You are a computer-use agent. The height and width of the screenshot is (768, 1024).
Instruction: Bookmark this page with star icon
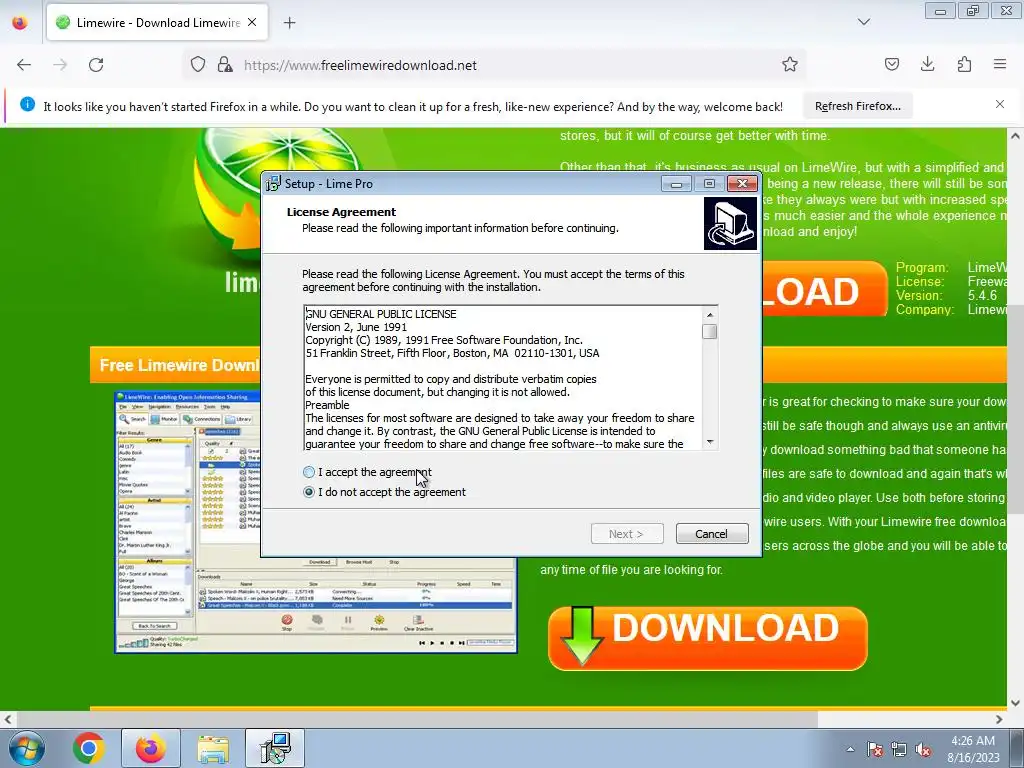(x=790, y=65)
